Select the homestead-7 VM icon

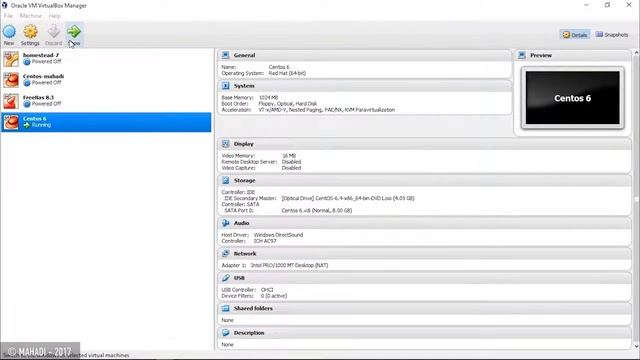tap(11, 59)
